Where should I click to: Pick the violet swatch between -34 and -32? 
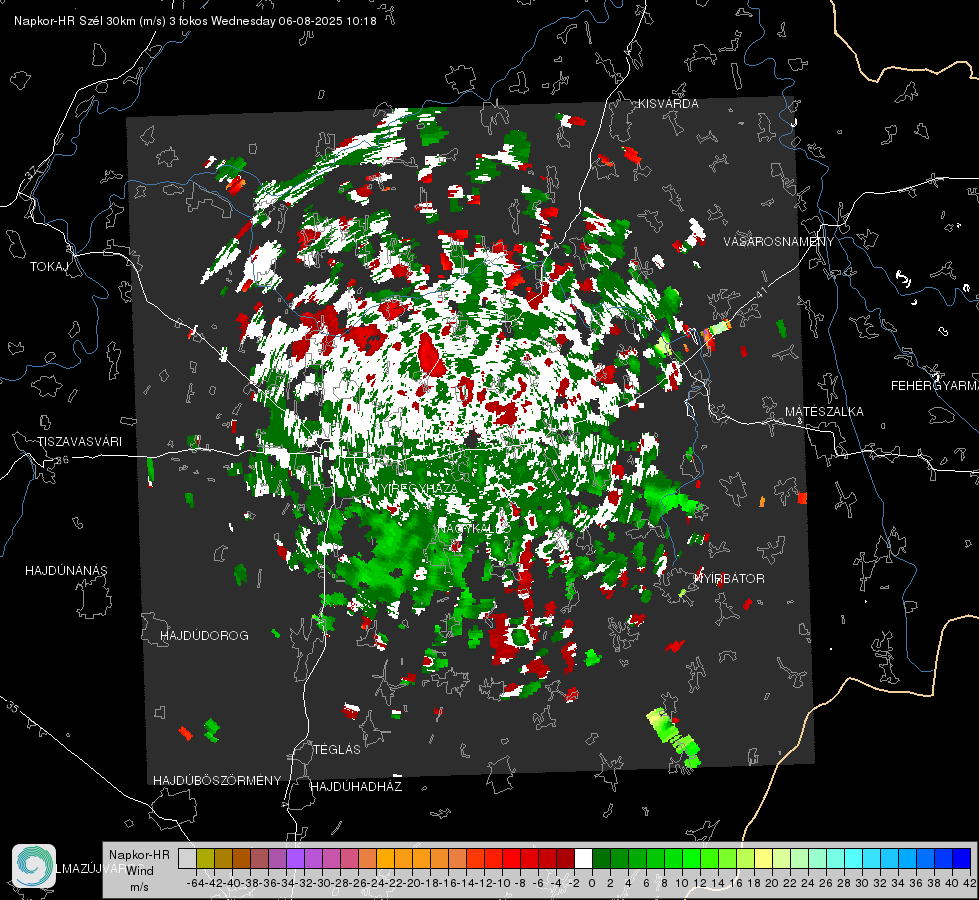point(295,858)
